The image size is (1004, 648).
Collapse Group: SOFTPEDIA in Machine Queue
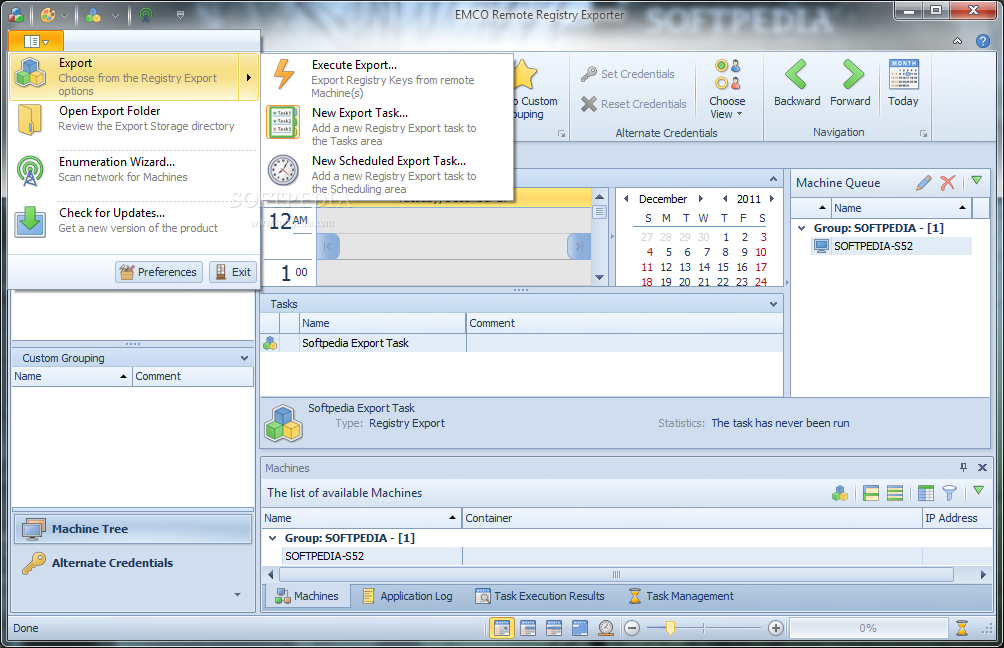[x=802, y=228]
